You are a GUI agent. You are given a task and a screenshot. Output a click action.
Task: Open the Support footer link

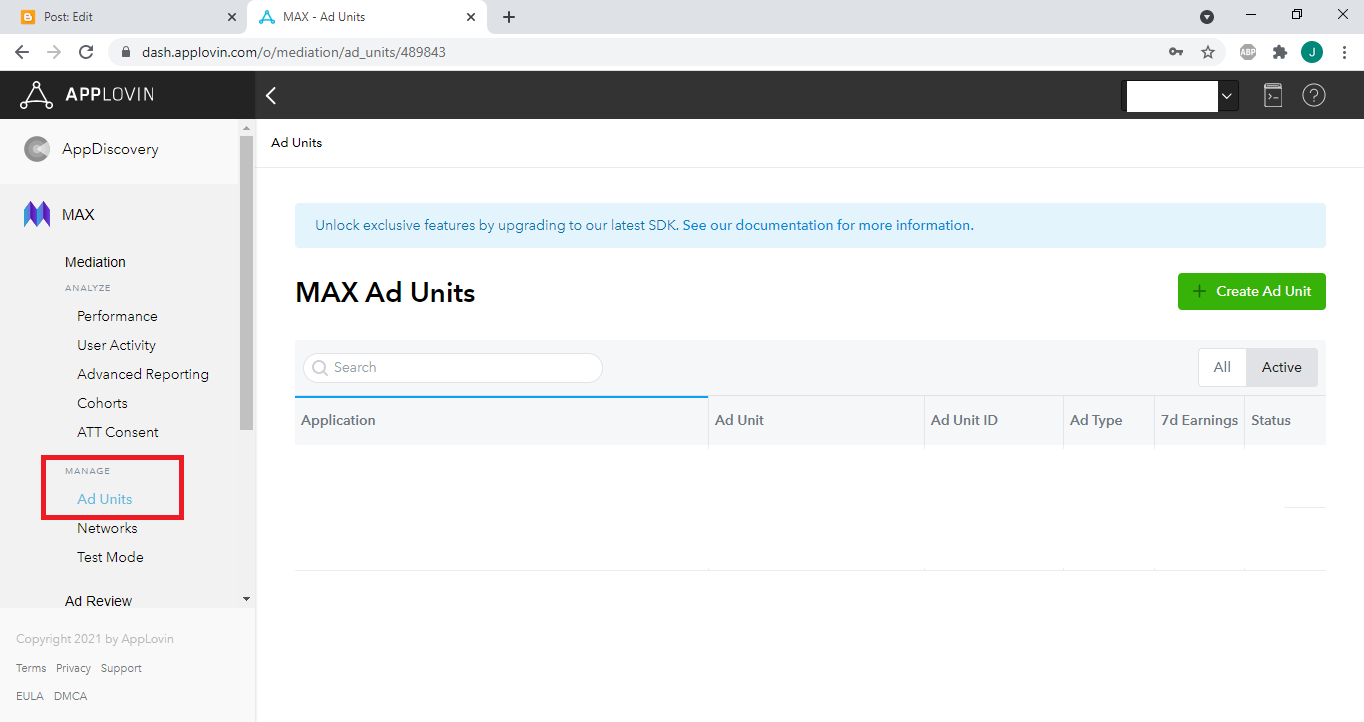click(121, 668)
